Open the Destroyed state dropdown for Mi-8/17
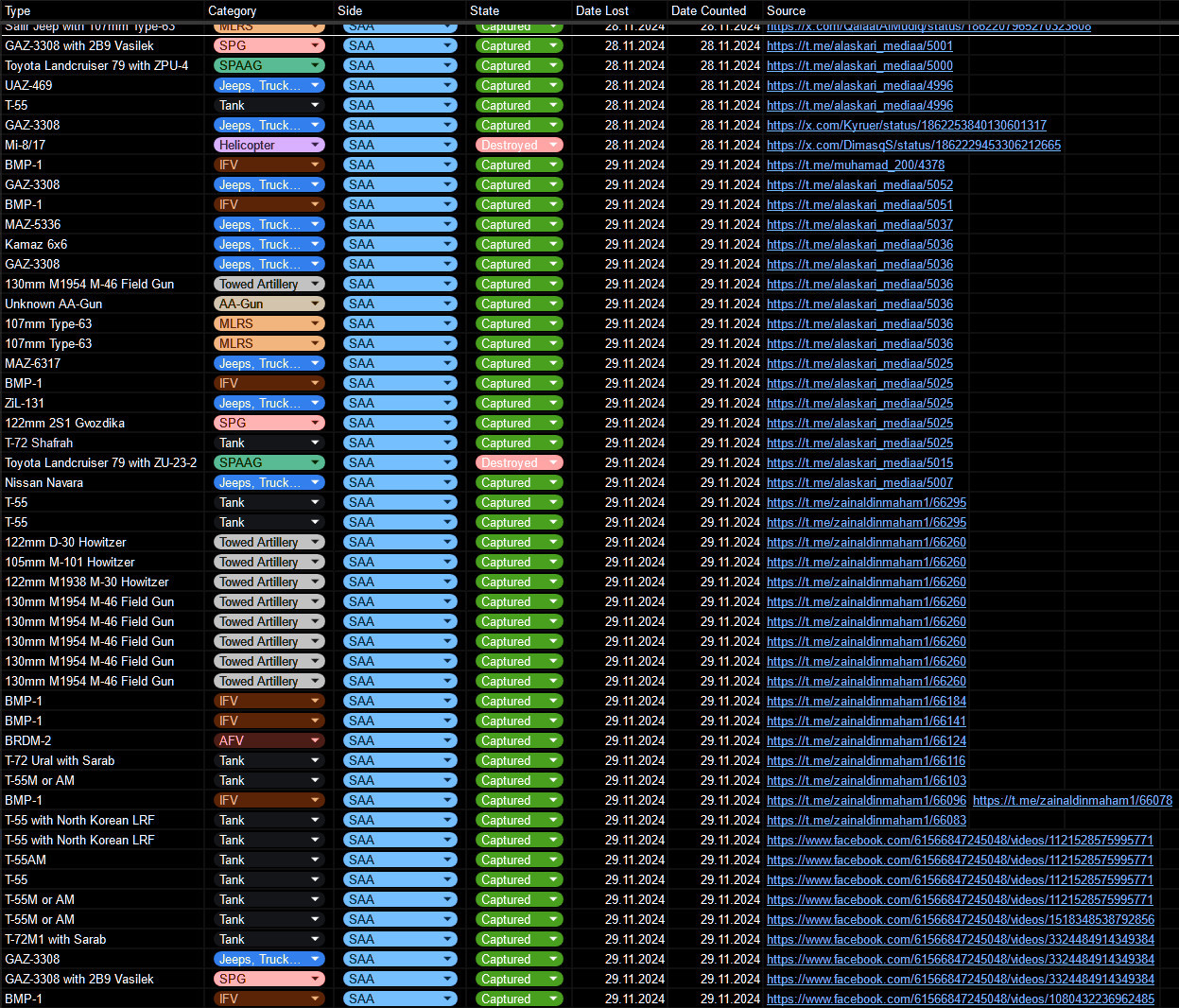Image resolution: width=1179 pixels, height=1008 pixels. [x=519, y=145]
